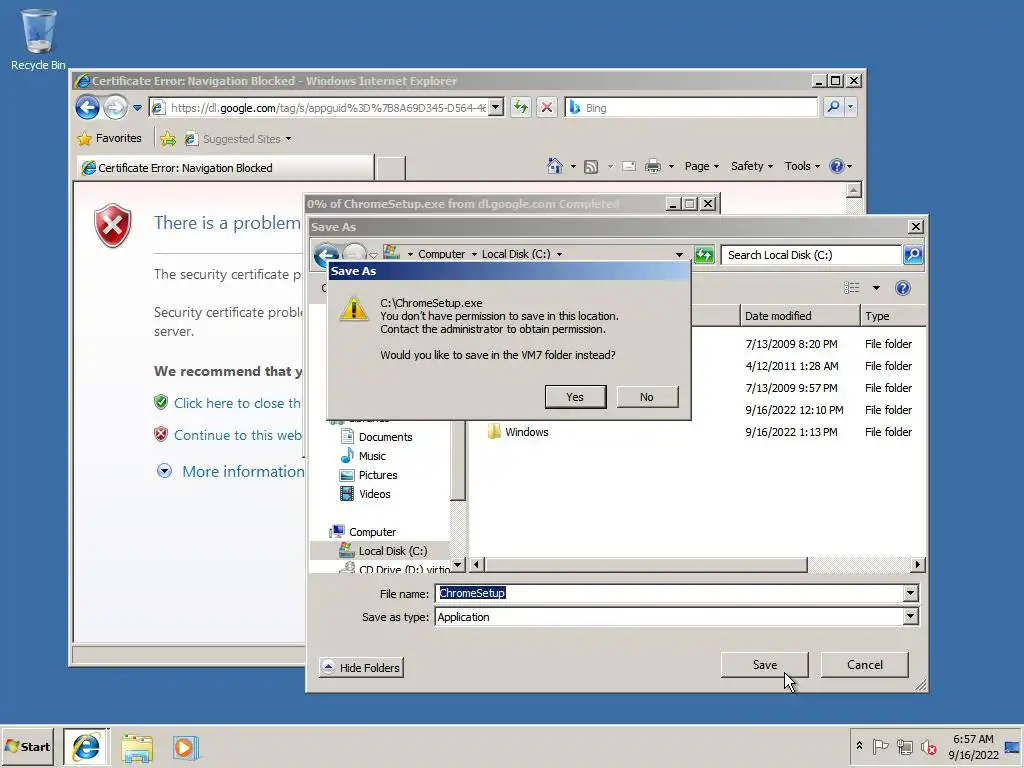This screenshot has height=768, width=1024.
Task: Expand the address bar URL dropdown
Action: (496, 107)
